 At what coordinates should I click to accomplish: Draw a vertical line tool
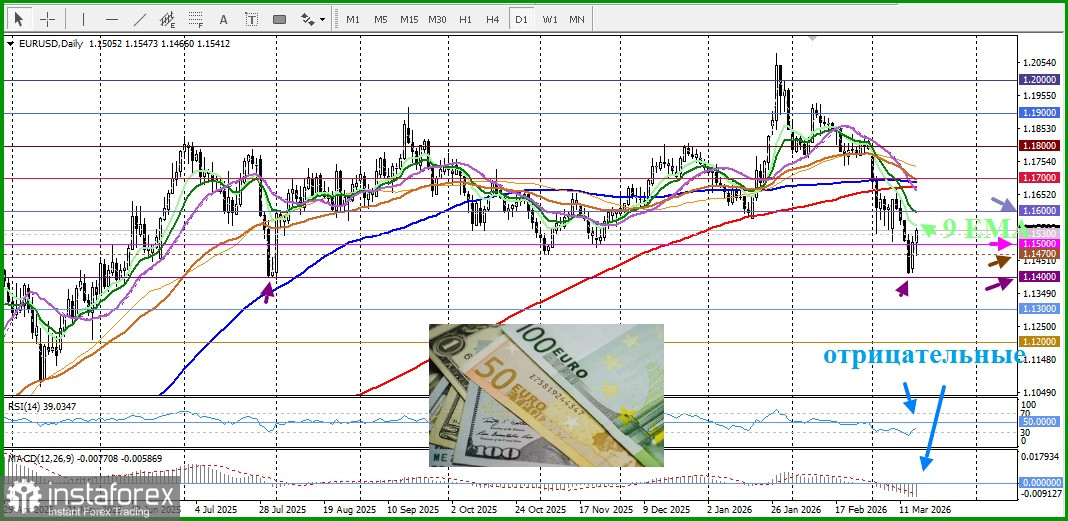pos(83,19)
